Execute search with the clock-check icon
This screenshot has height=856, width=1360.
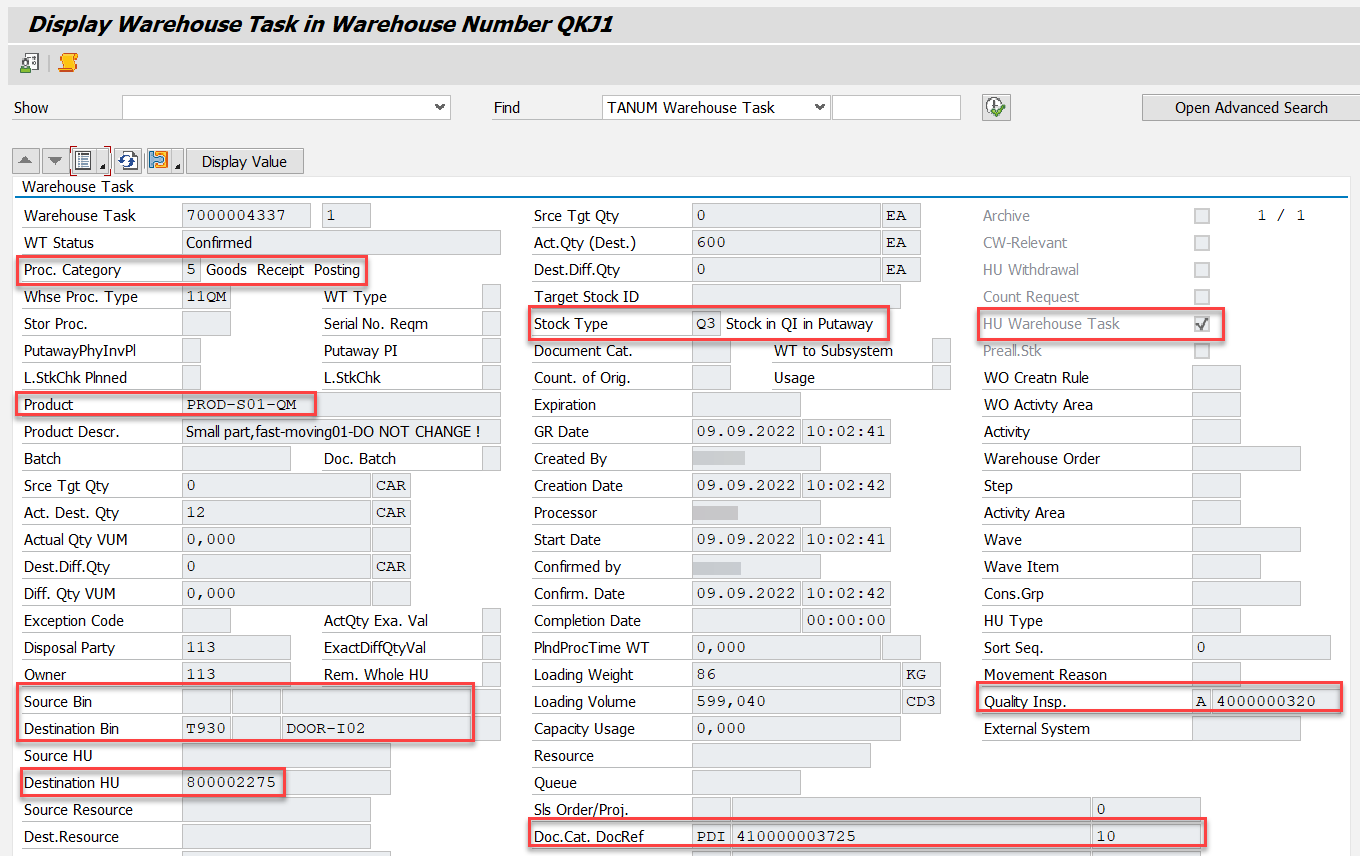(995, 107)
